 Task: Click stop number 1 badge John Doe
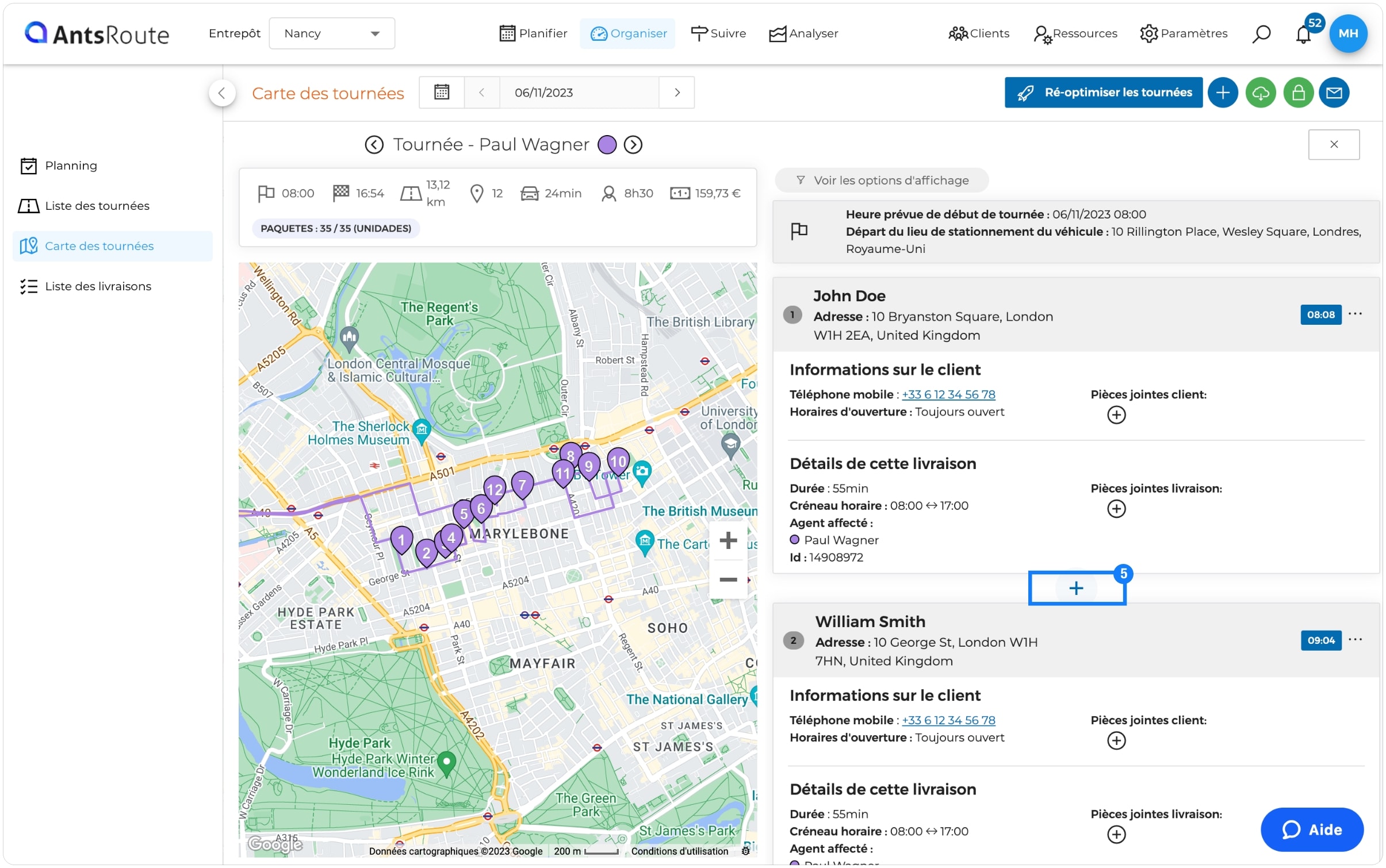[792, 314]
